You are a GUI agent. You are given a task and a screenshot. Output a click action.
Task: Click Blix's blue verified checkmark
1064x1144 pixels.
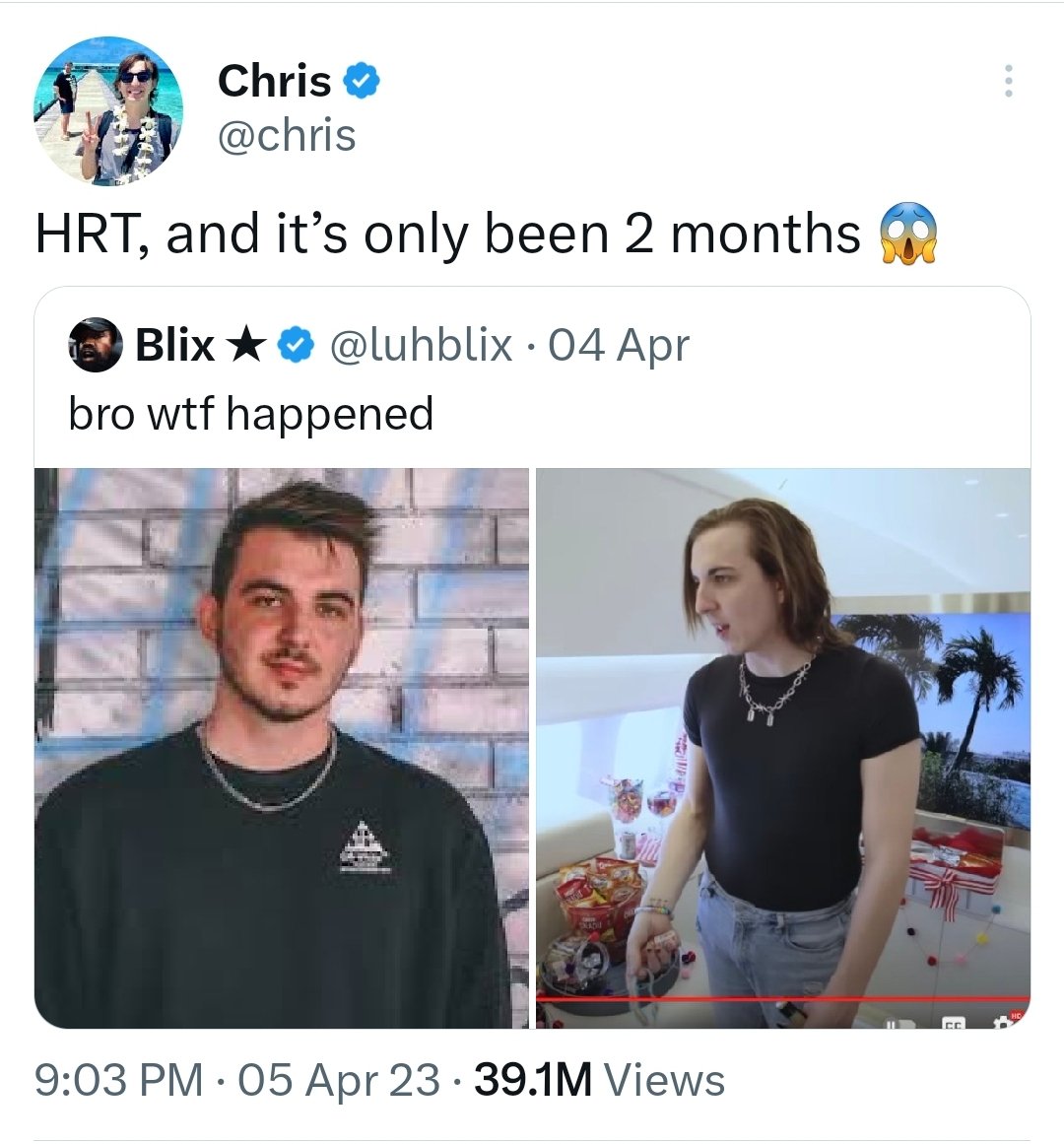pos(295,345)
